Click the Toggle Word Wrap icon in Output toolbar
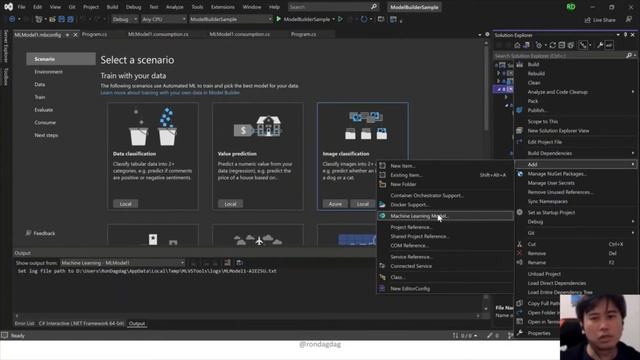 click(239, 262)
